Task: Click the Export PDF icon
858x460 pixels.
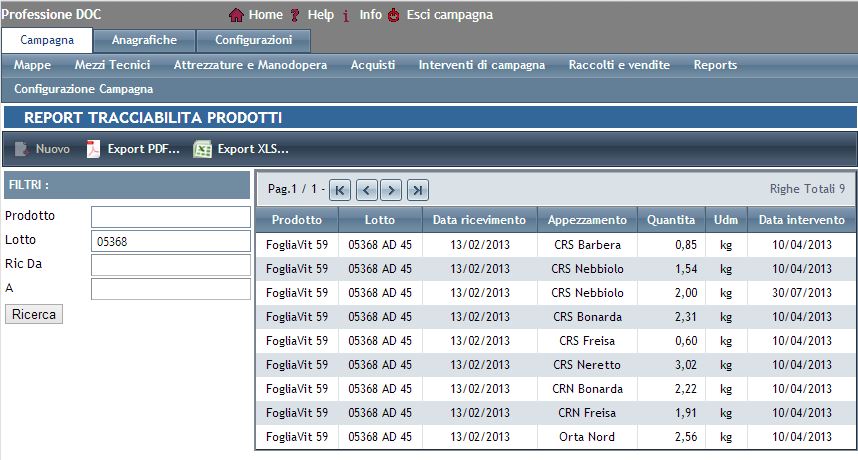Action: pos(93,150)
